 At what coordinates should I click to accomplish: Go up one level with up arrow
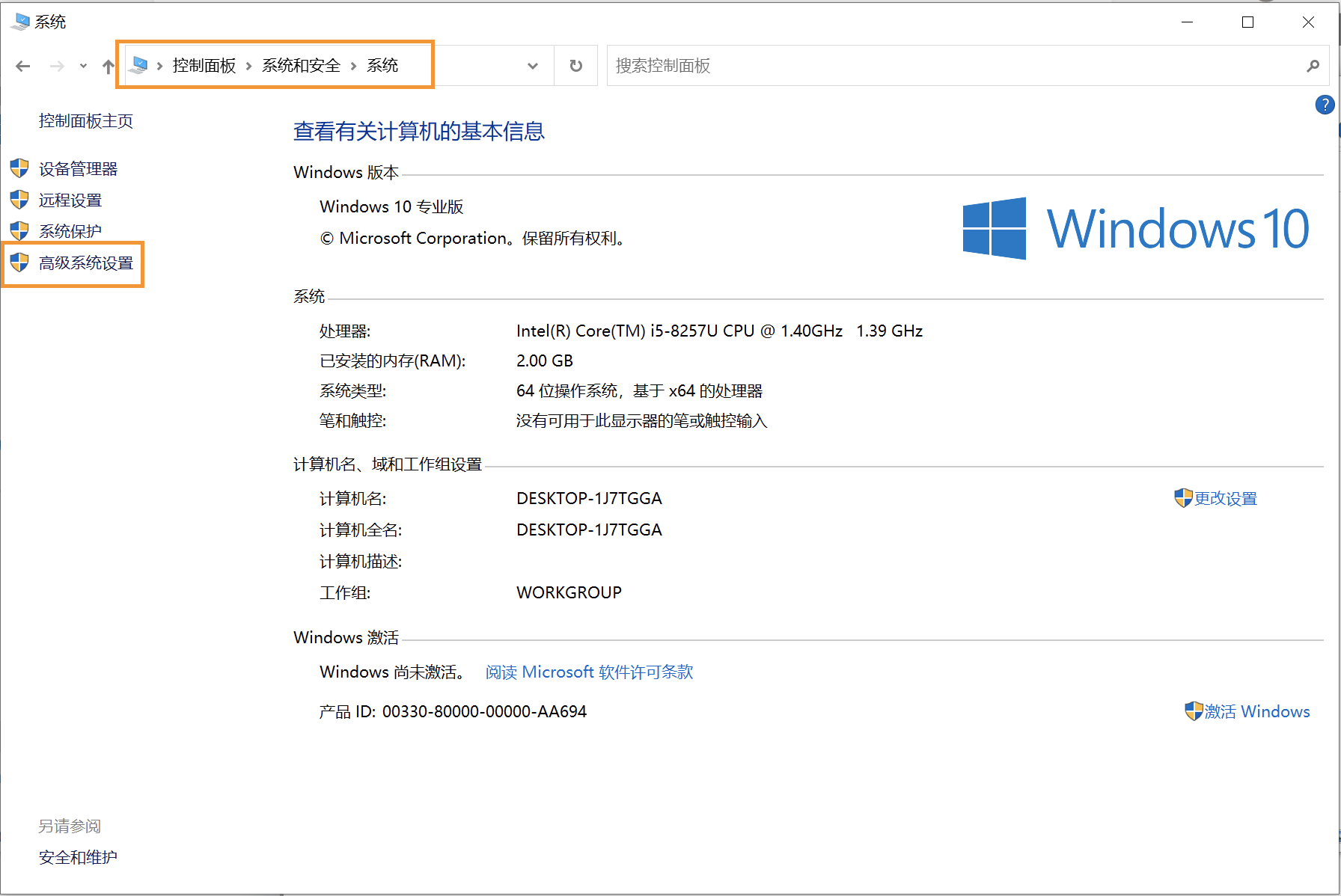(x=109, y=66)
